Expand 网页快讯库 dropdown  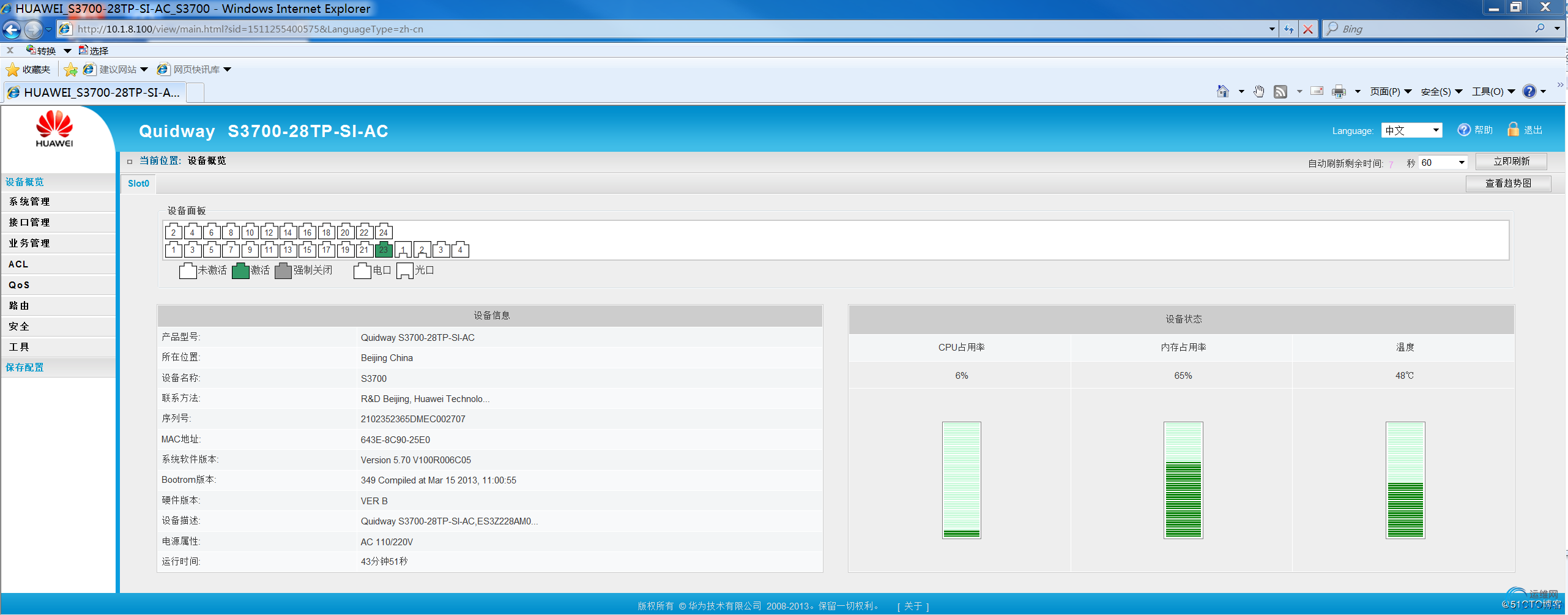tap(227, 69)
